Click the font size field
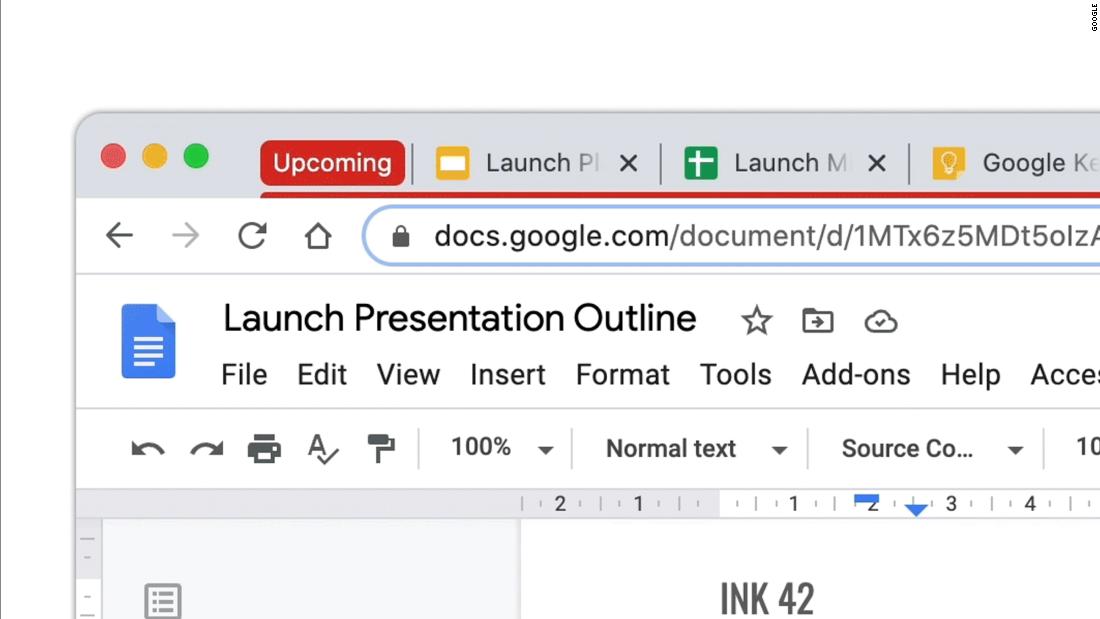The image size is (1100, 619). point(1087,447)
